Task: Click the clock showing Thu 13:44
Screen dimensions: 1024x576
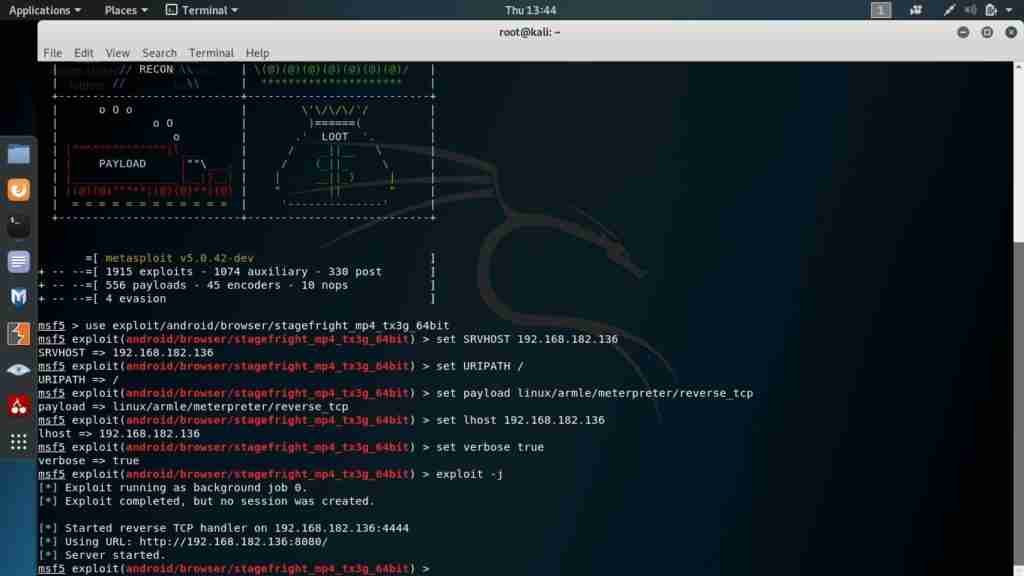Action: [530, 10]
